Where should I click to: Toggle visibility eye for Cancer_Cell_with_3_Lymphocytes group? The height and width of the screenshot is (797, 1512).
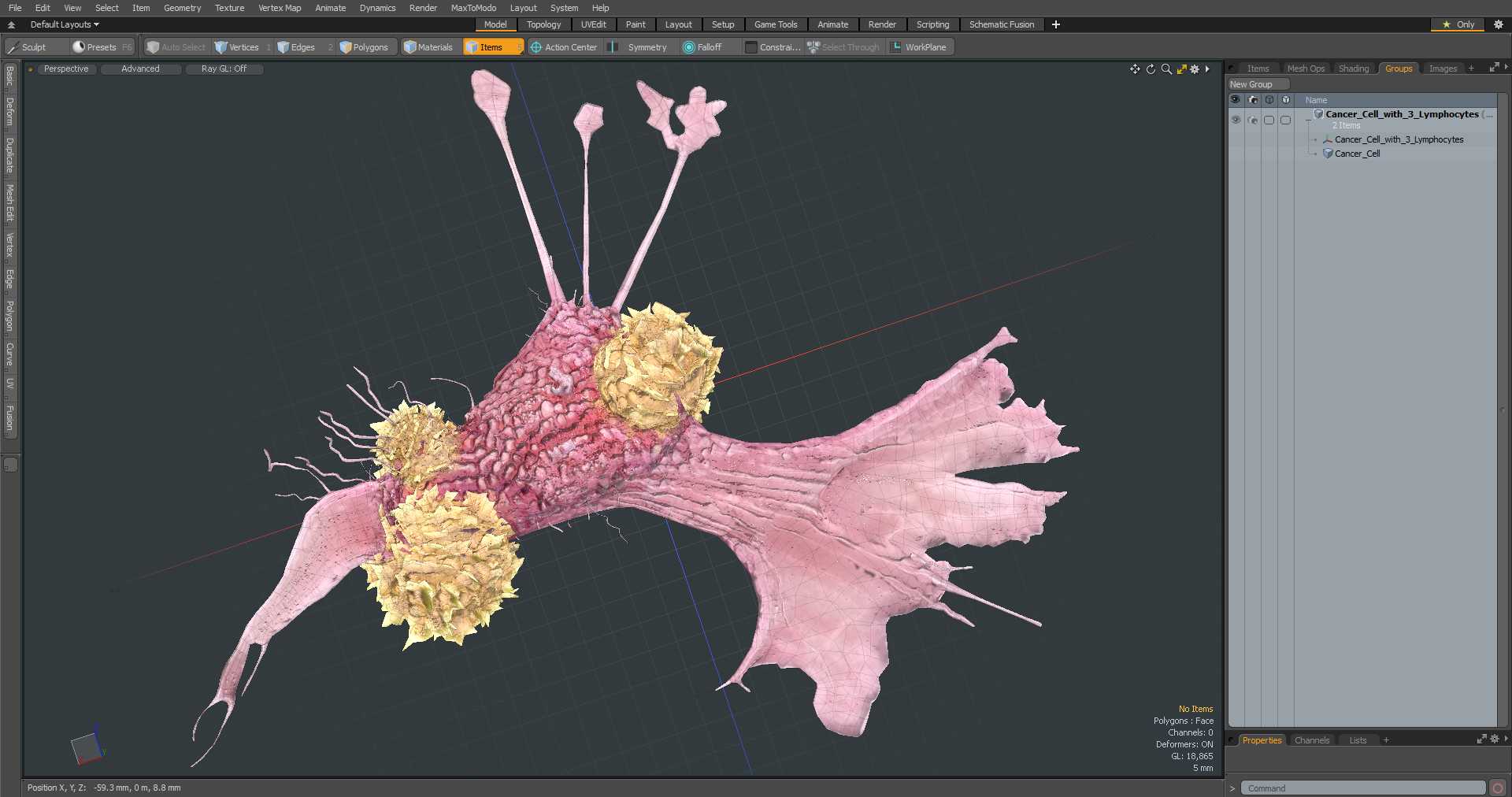pos(1236,120)
